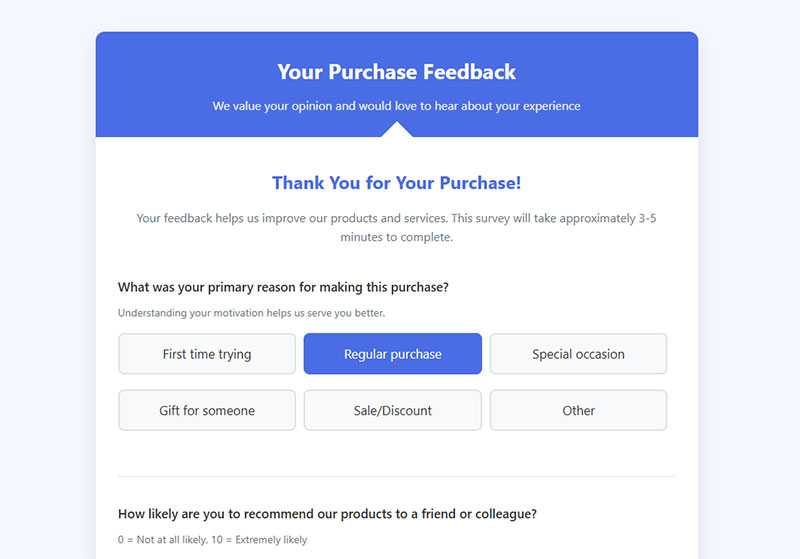800x559 pixels.
Task: Click the recommend to a friend question
Action: (327, 514)
